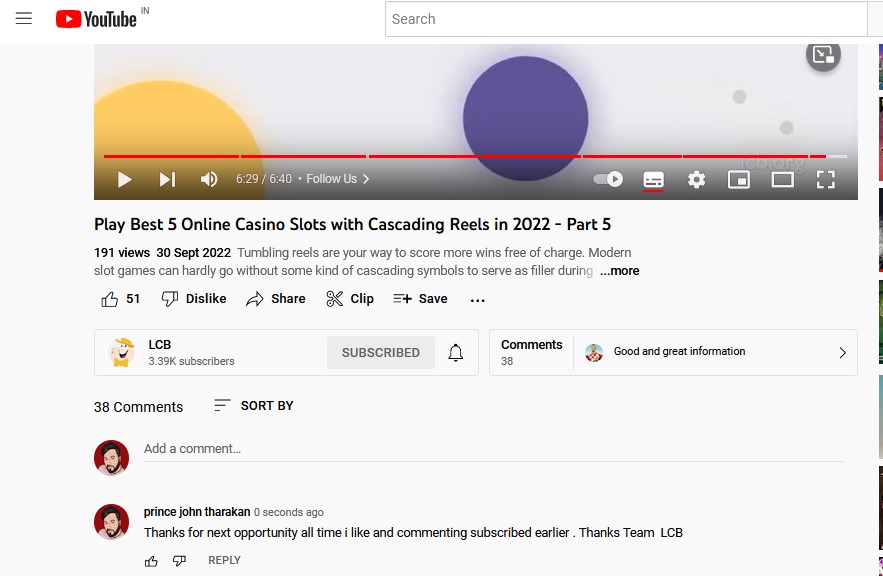Focus the Search box
The image size is (883, 576).
tap(626, 19)
